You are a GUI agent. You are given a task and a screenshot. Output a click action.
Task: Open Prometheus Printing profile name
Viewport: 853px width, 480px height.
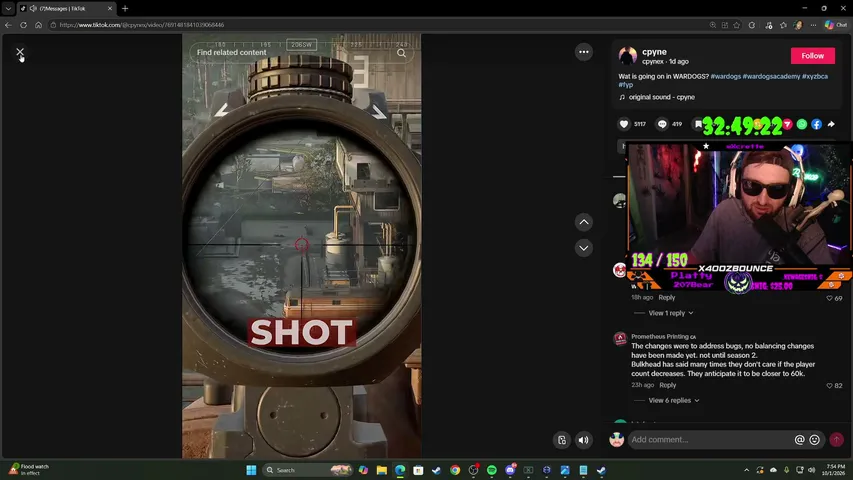[x=660, y=337]
